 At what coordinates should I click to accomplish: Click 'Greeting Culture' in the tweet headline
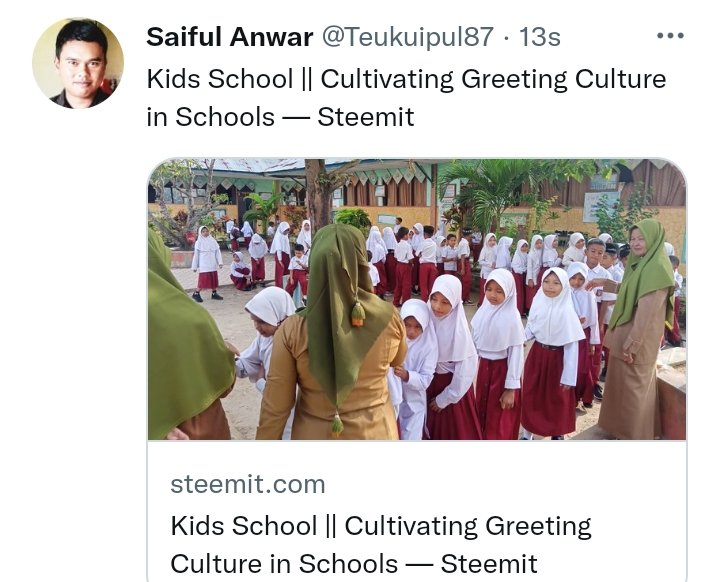pyautogui.click(x=563, y=79)
